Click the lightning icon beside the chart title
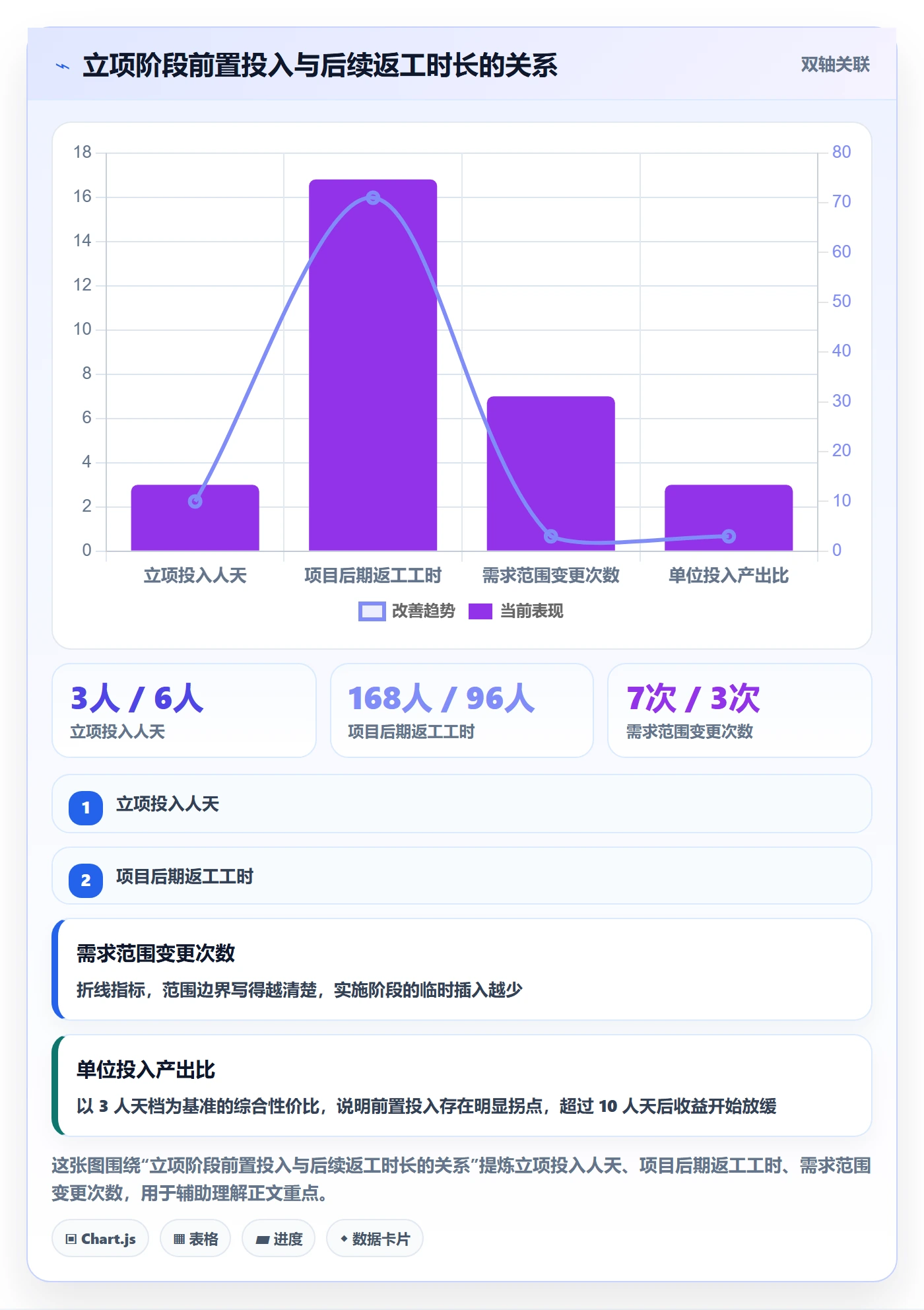This screenshot has height=1310, width=924. 63,66
